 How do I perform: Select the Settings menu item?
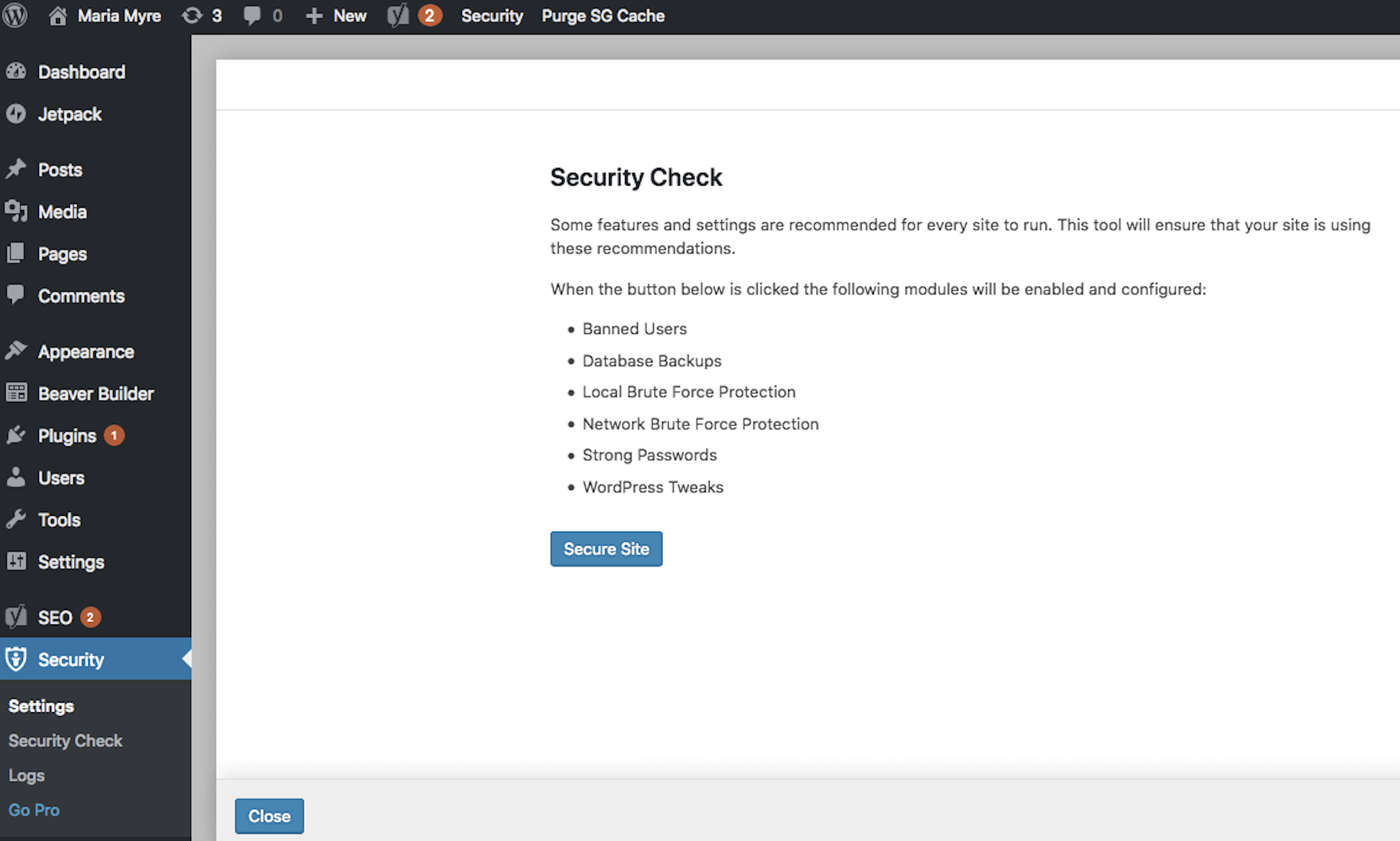point(70,560)
